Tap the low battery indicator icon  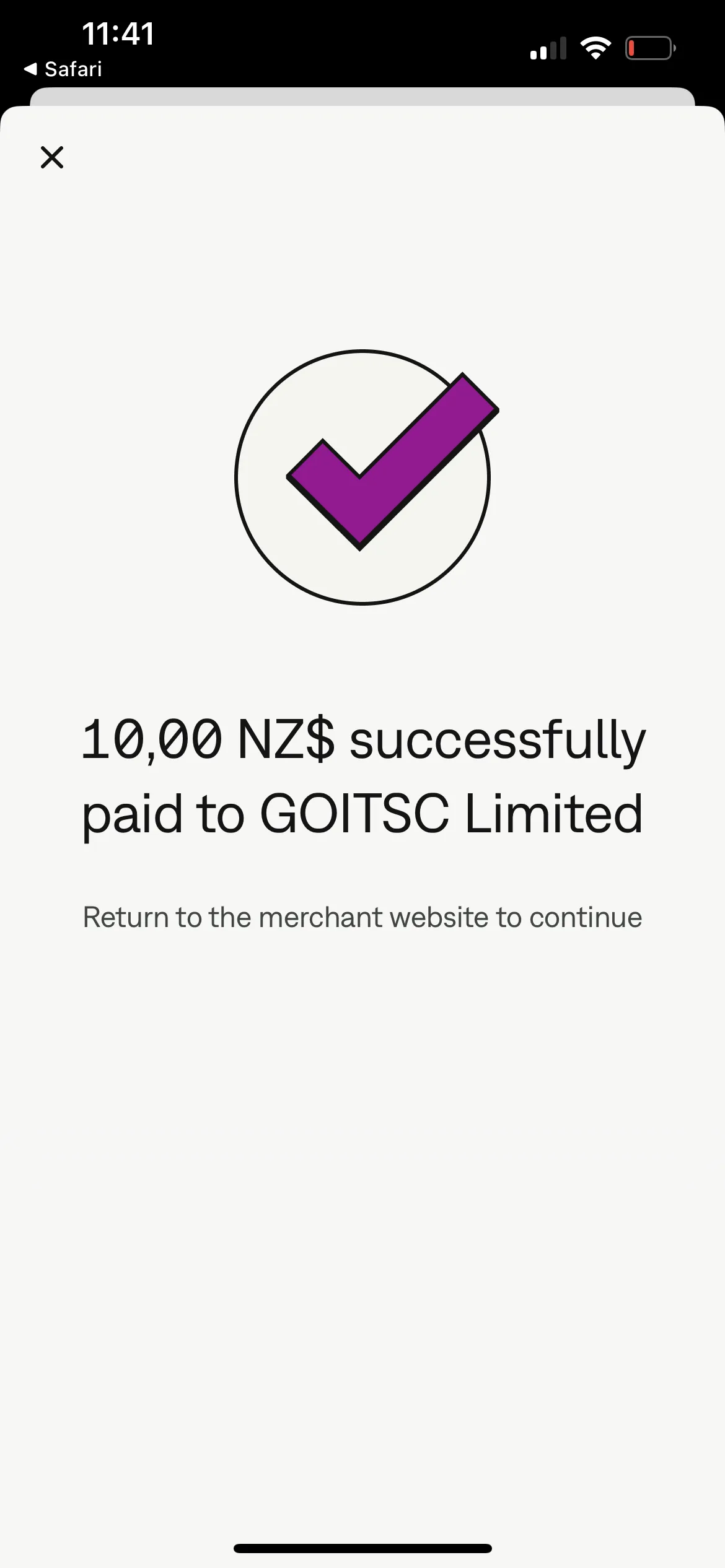649,48
